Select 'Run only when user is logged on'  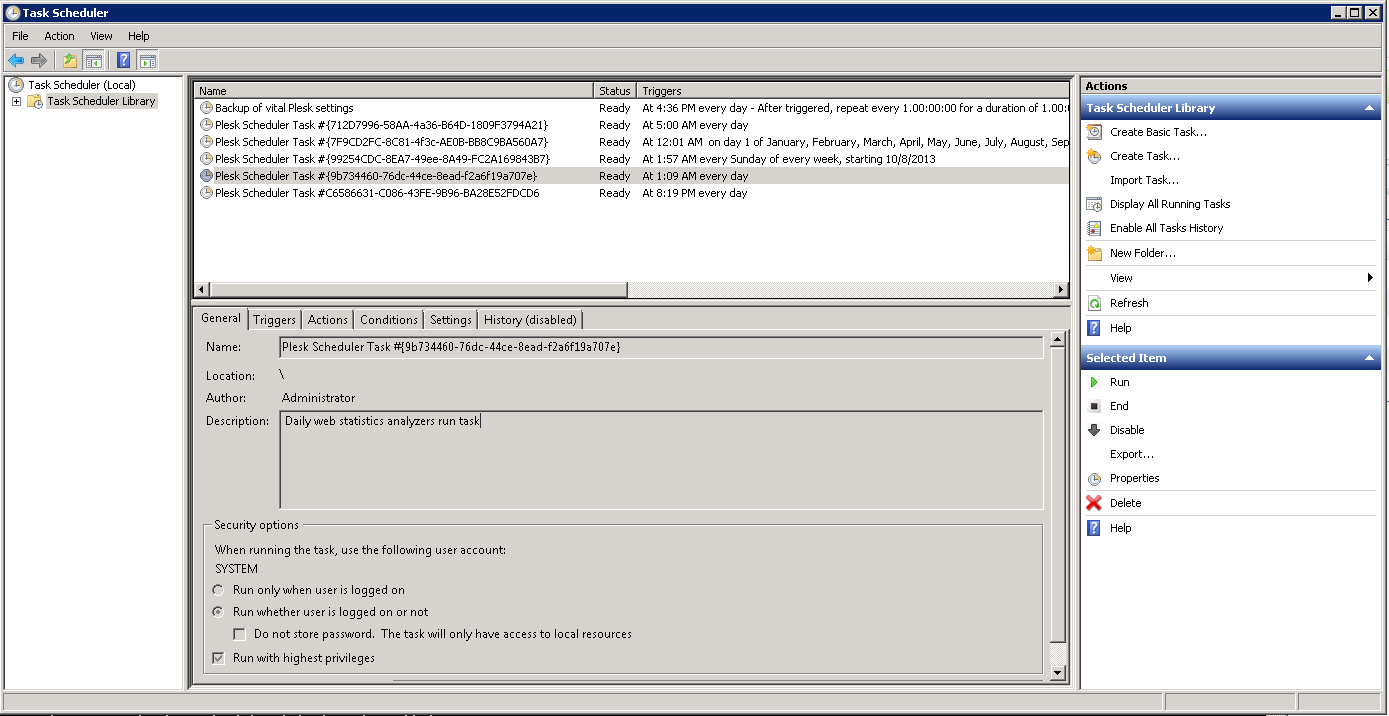(218, 590)
